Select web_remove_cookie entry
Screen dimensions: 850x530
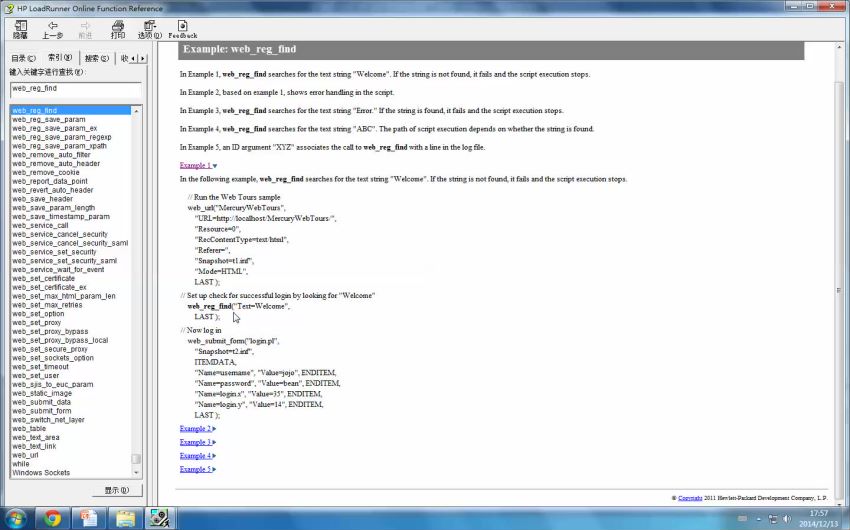[46, 172]
